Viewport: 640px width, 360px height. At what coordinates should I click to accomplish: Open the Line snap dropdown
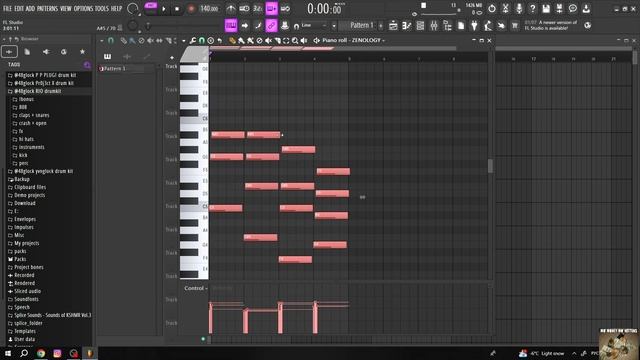click(313, 25)
